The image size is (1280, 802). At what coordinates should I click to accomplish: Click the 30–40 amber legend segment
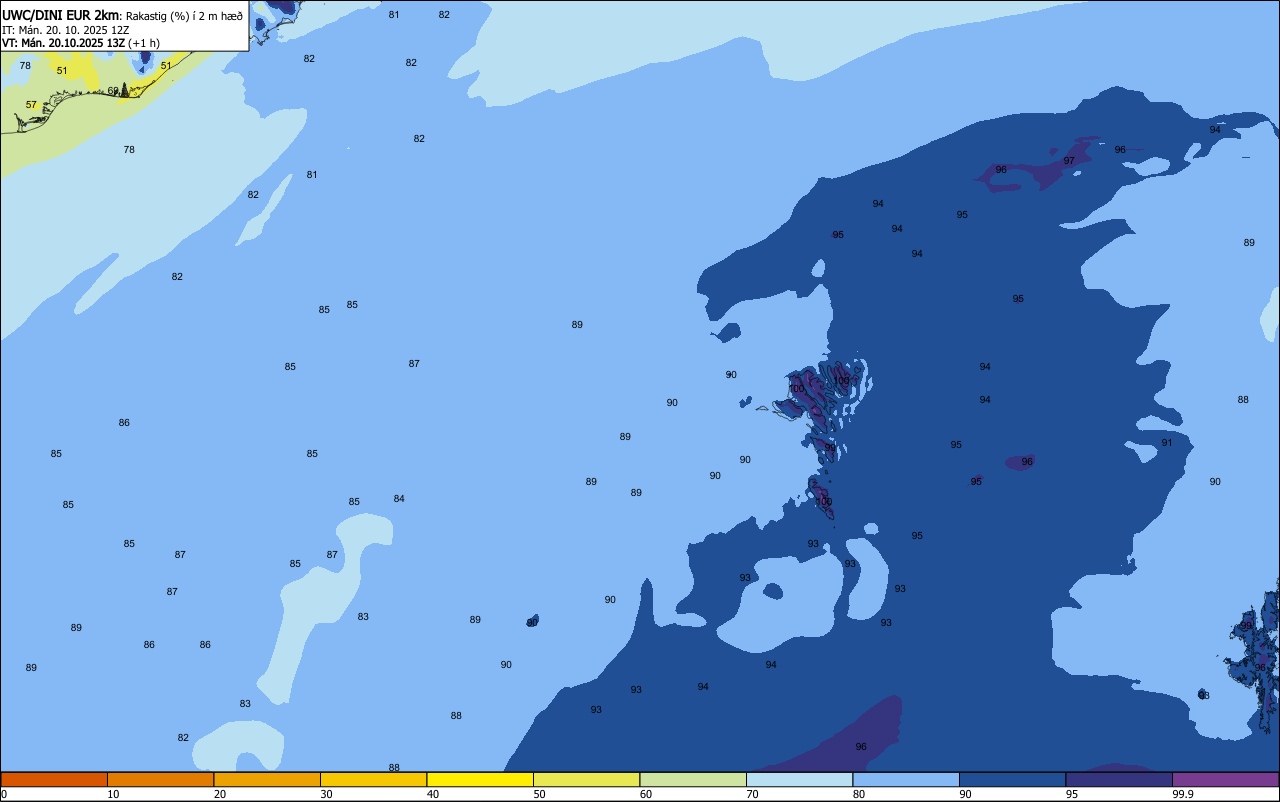(x=373, y=779)
